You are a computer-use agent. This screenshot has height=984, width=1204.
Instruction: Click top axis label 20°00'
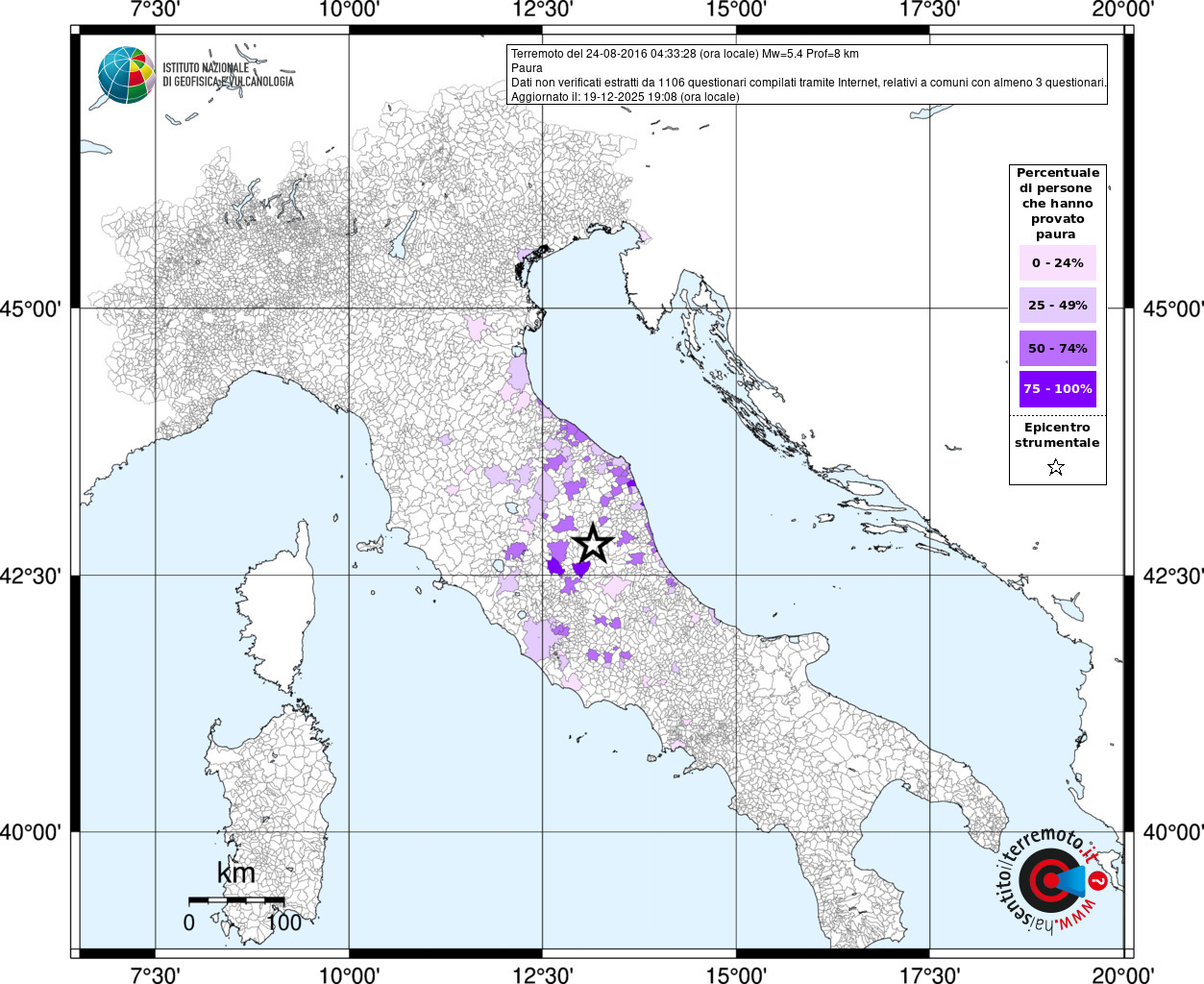pyautogui.click(x=1123, y=10)
